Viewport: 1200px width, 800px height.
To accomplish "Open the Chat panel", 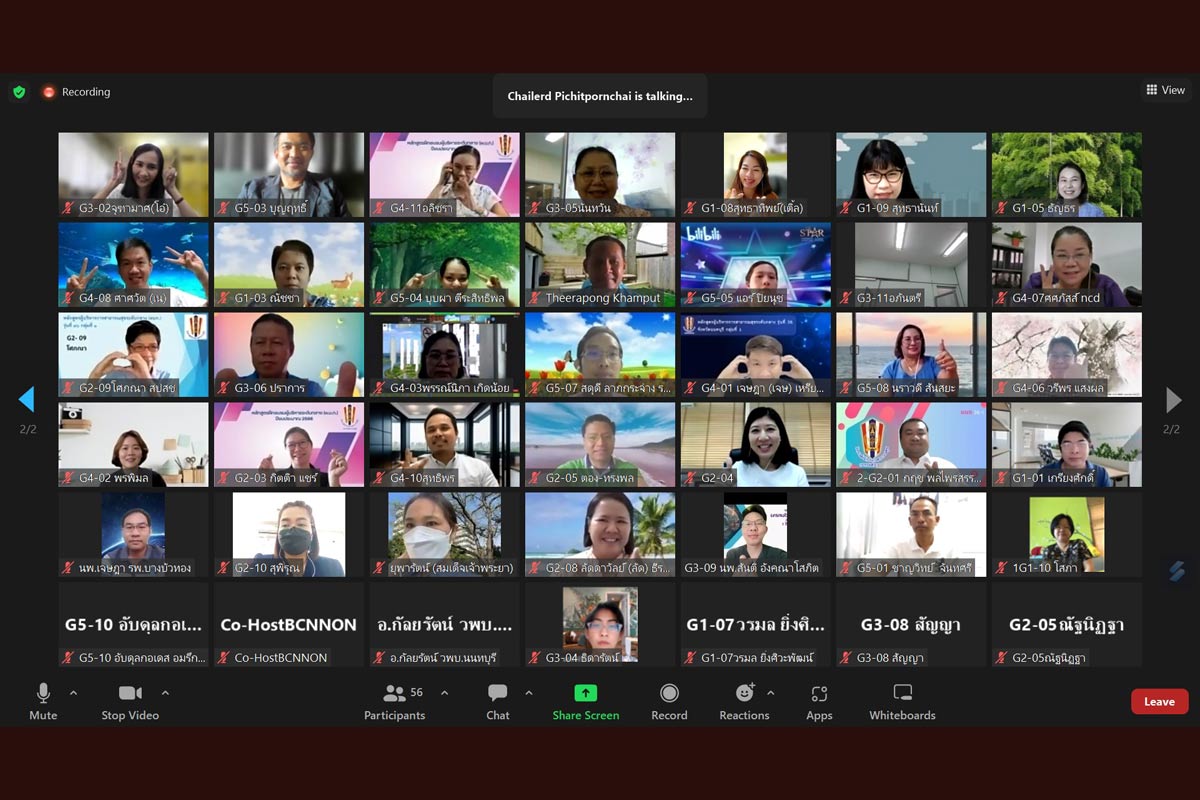I will pos(497,694).
